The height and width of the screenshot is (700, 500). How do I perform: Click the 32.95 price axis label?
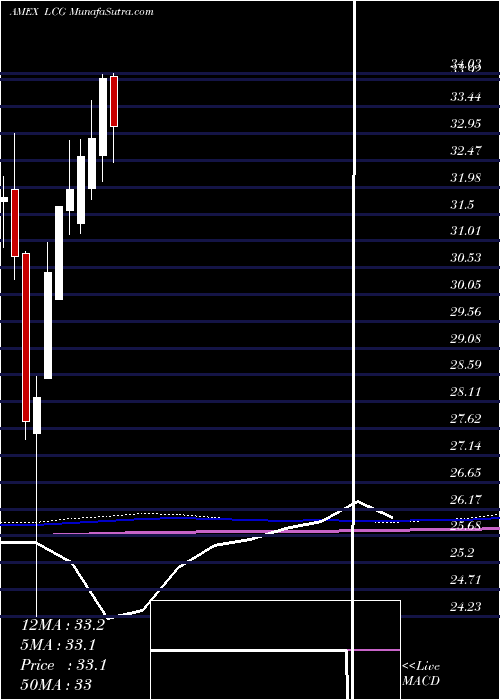pyautogui.click(x=466, y=124)
